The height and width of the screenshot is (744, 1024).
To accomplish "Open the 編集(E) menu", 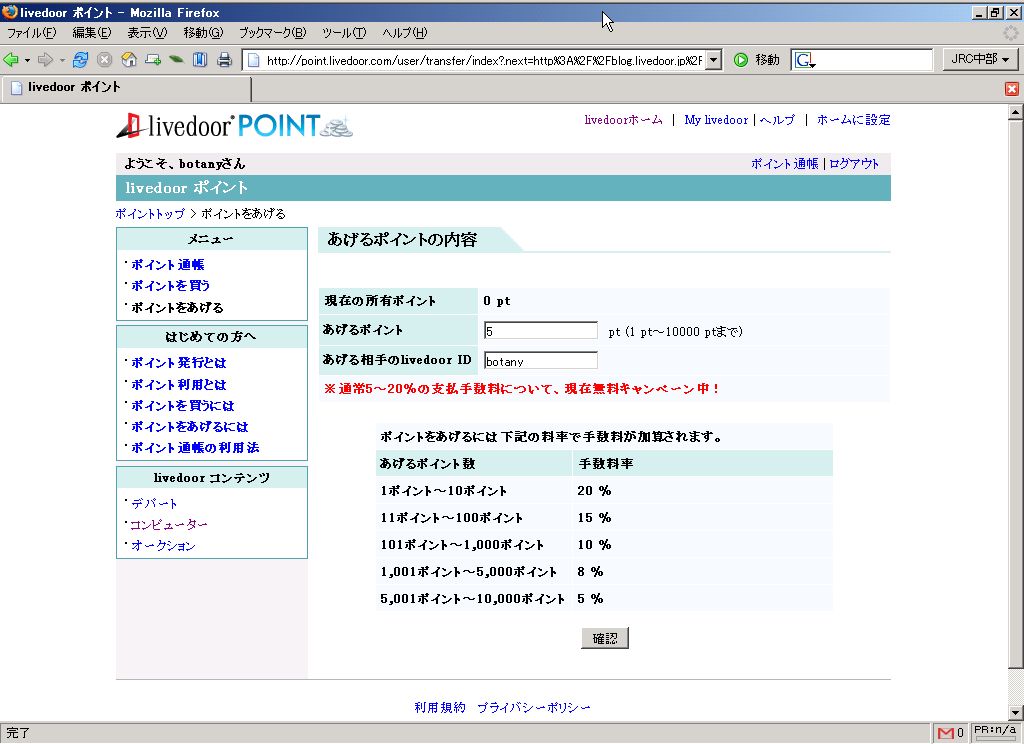I will (x=91, y=33).
